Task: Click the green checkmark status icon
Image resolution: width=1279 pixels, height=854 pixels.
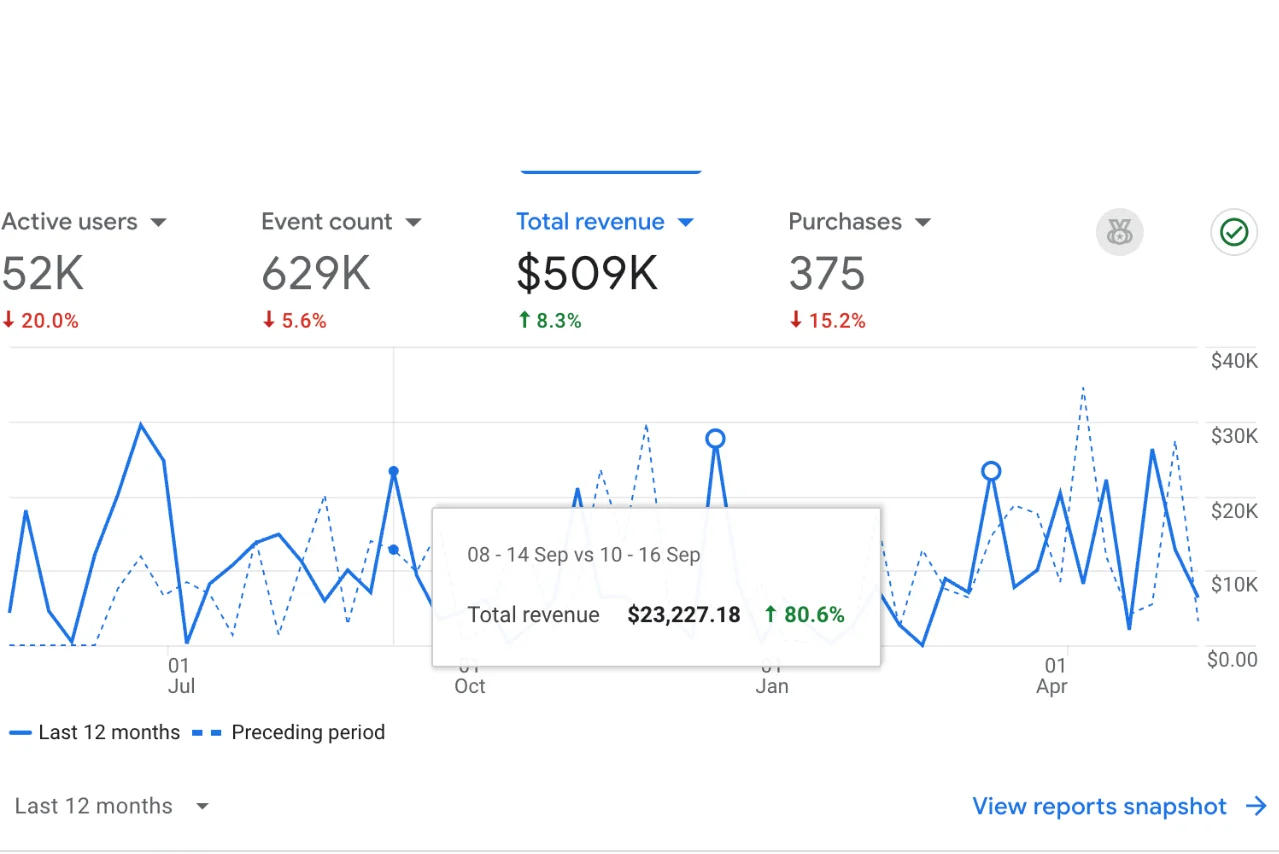Action: (x=1234, y=233)
